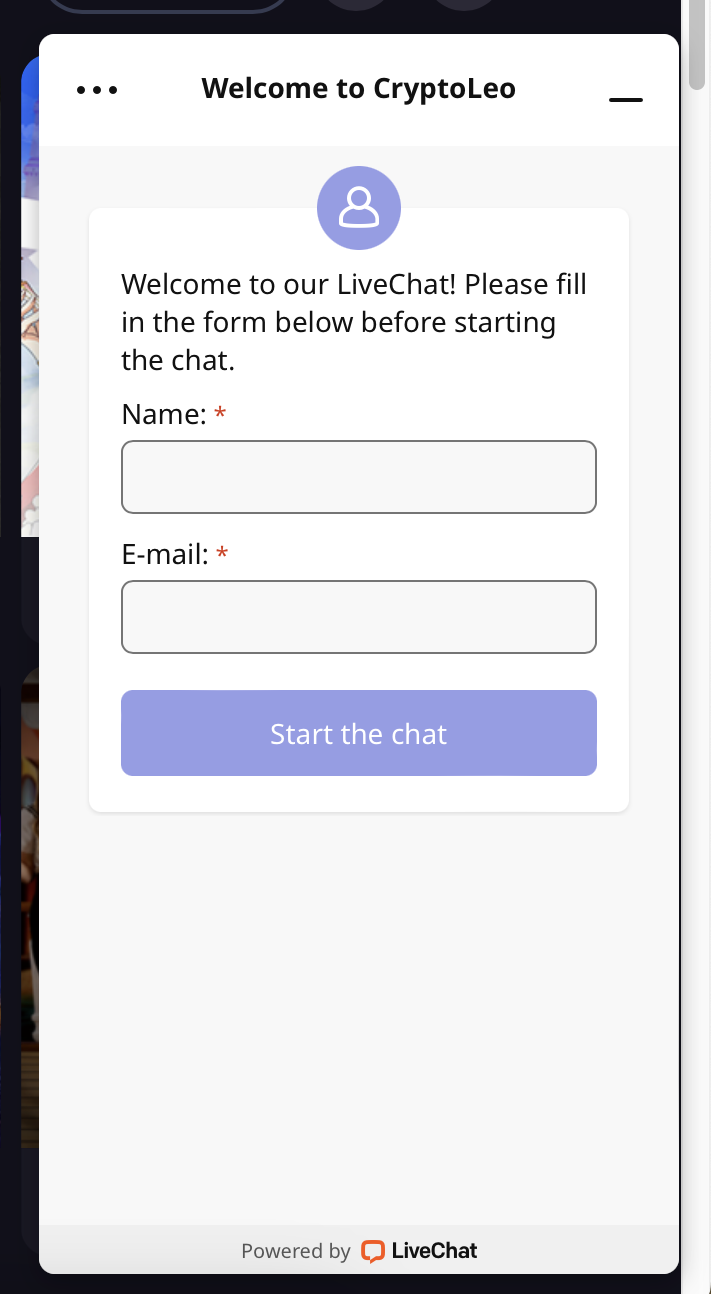Click the 'Welcome to CryptoLeo' header title
This screenshot has height=1294, width=711.
pos(358,89)
